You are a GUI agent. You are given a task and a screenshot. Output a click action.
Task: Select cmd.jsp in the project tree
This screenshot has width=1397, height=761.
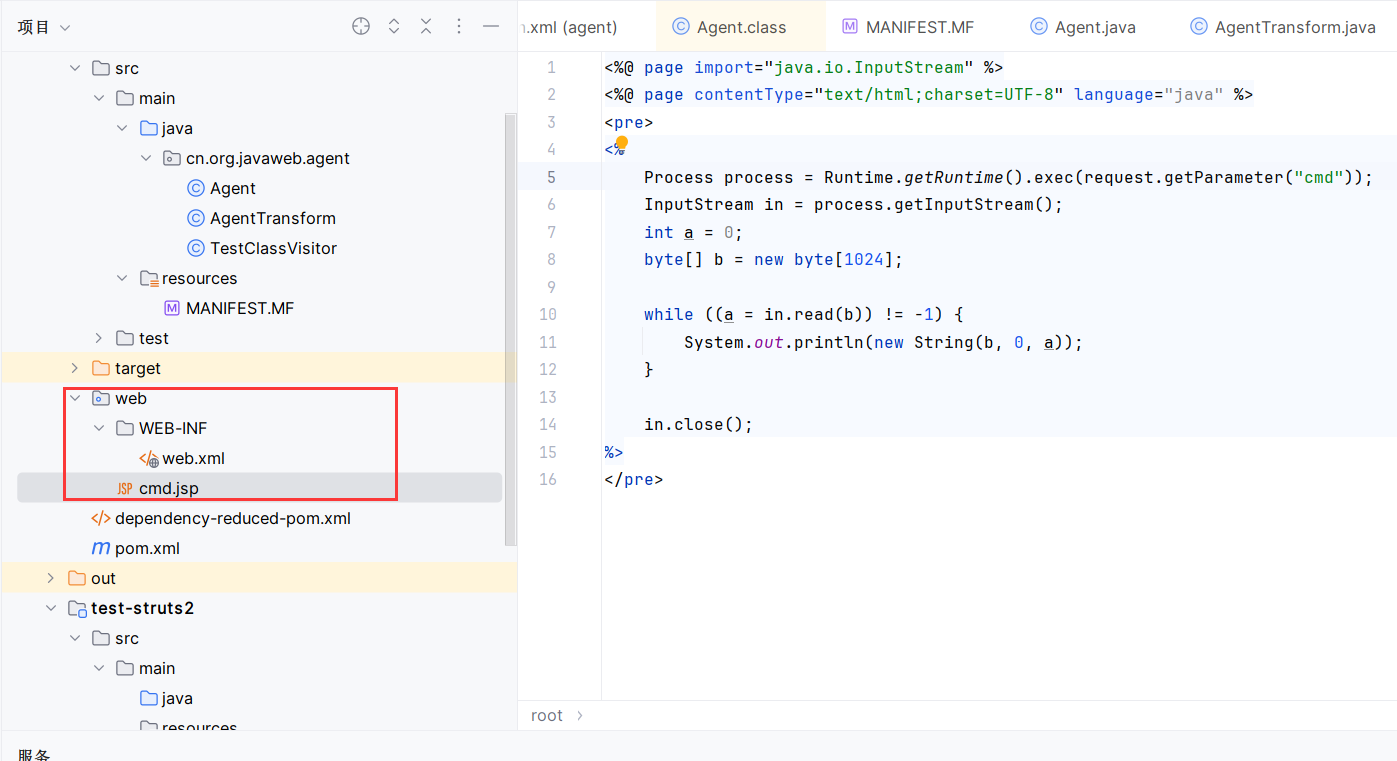169,488
